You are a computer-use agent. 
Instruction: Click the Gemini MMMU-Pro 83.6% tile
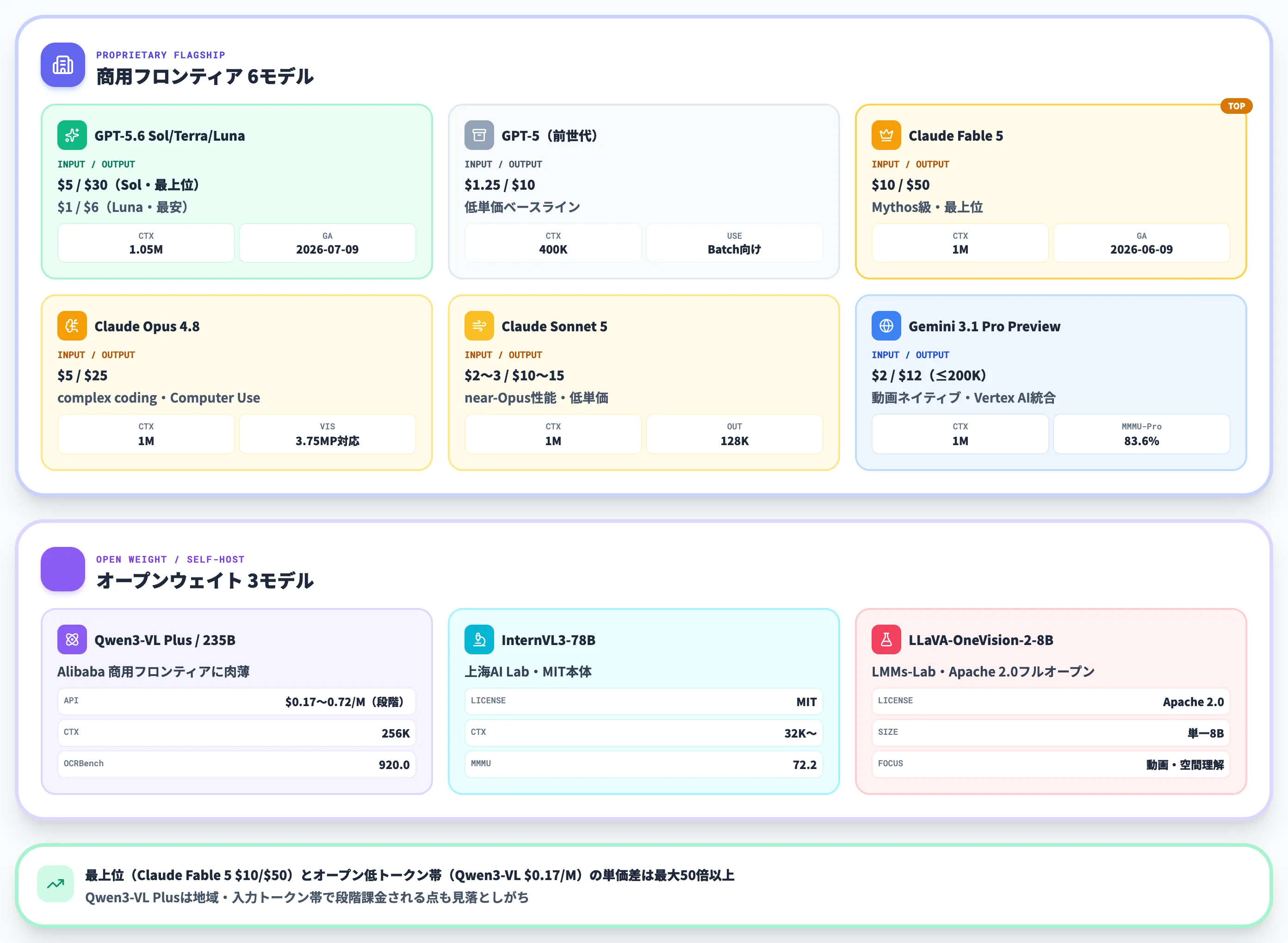coord(1141,434)
